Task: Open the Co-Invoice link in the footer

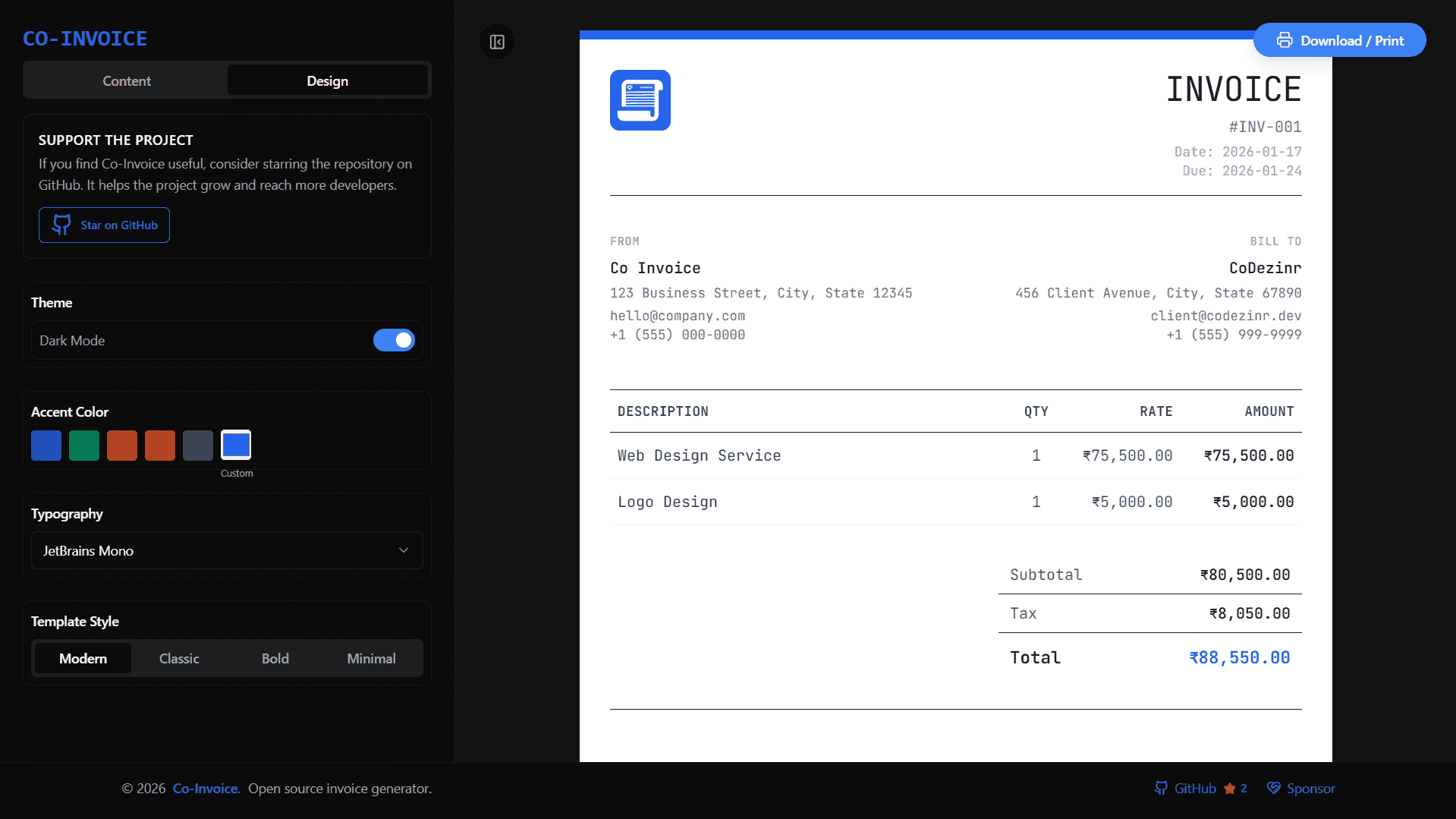Action: click(x=205, y=788)
